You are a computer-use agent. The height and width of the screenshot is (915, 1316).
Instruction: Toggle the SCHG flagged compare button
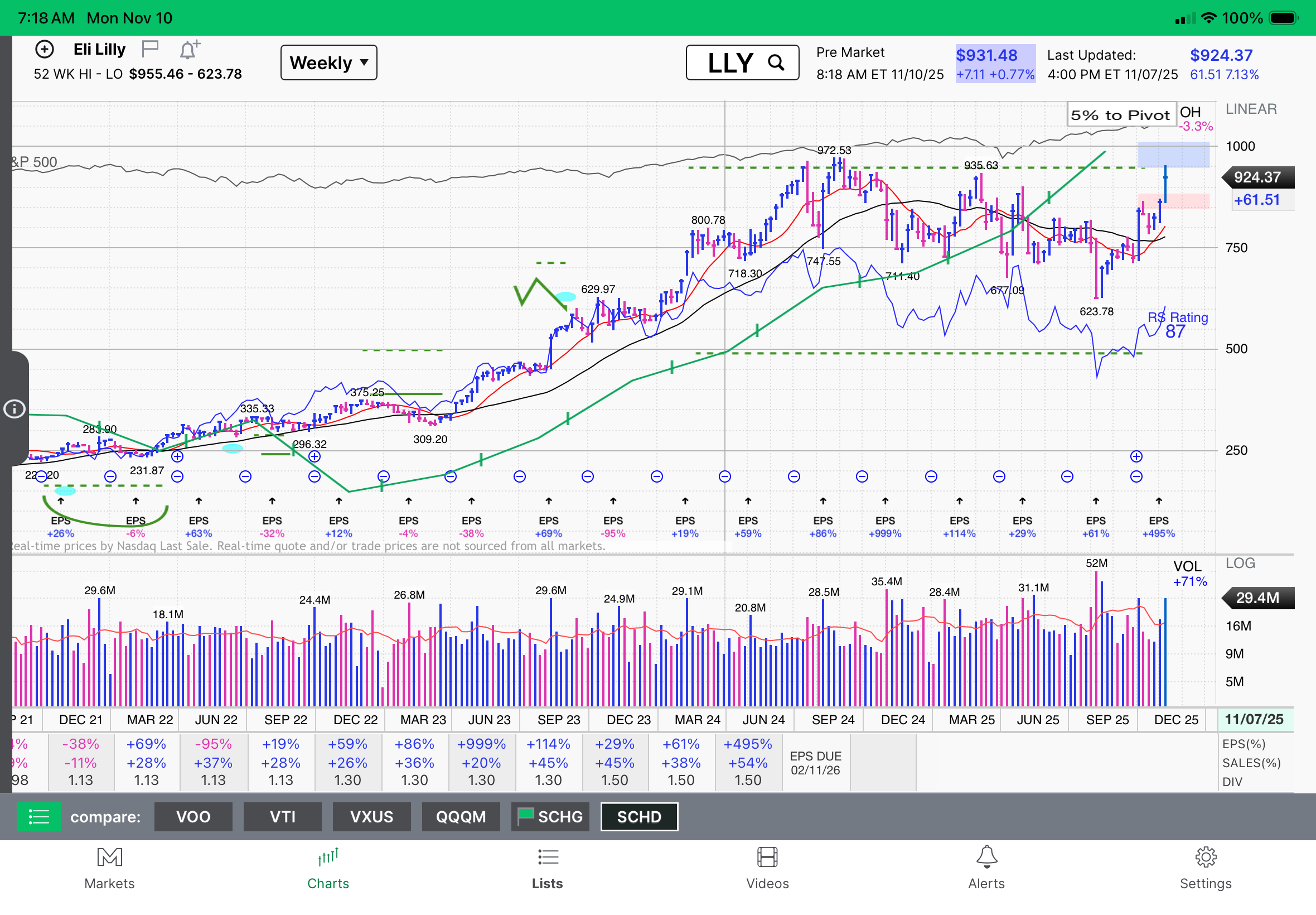coord(550,816)
